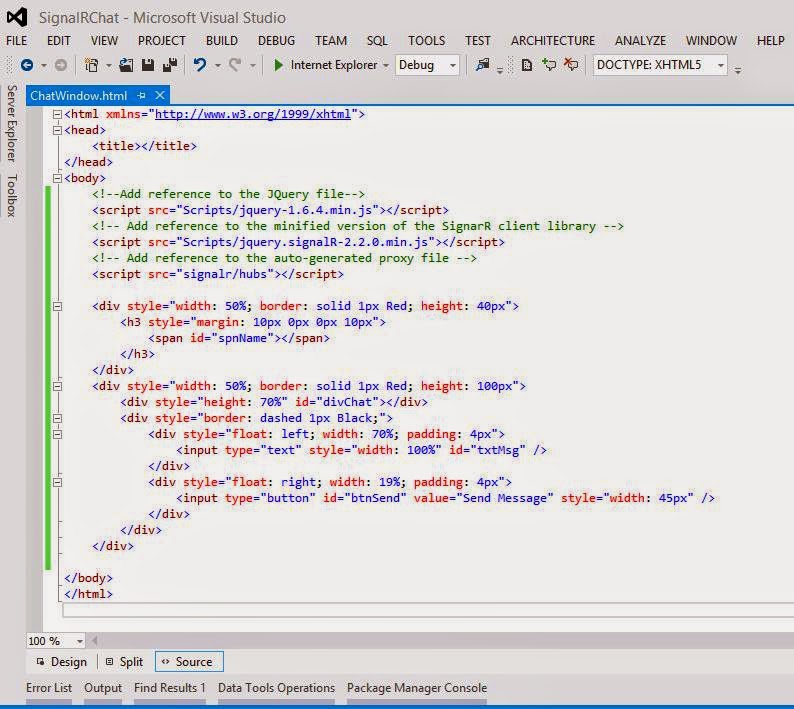Collapse the float right div outline
794x709 pixels.
(57, 483)
